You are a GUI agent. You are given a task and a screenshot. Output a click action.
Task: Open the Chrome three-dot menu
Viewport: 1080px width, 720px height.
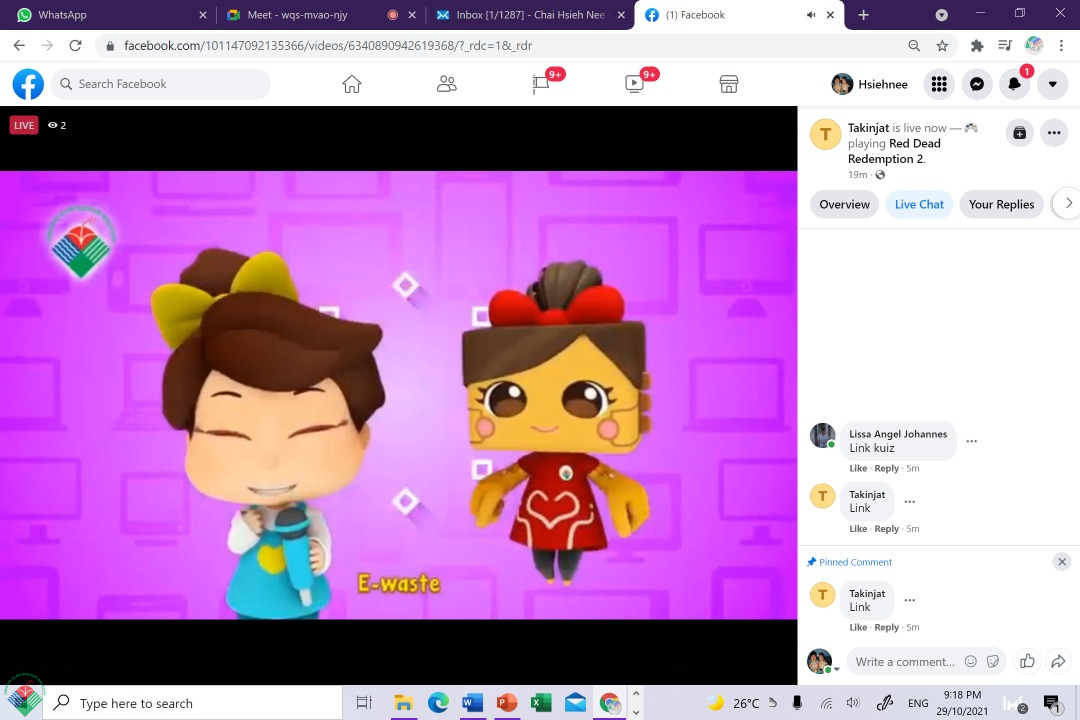click(x=1061, y=45)
